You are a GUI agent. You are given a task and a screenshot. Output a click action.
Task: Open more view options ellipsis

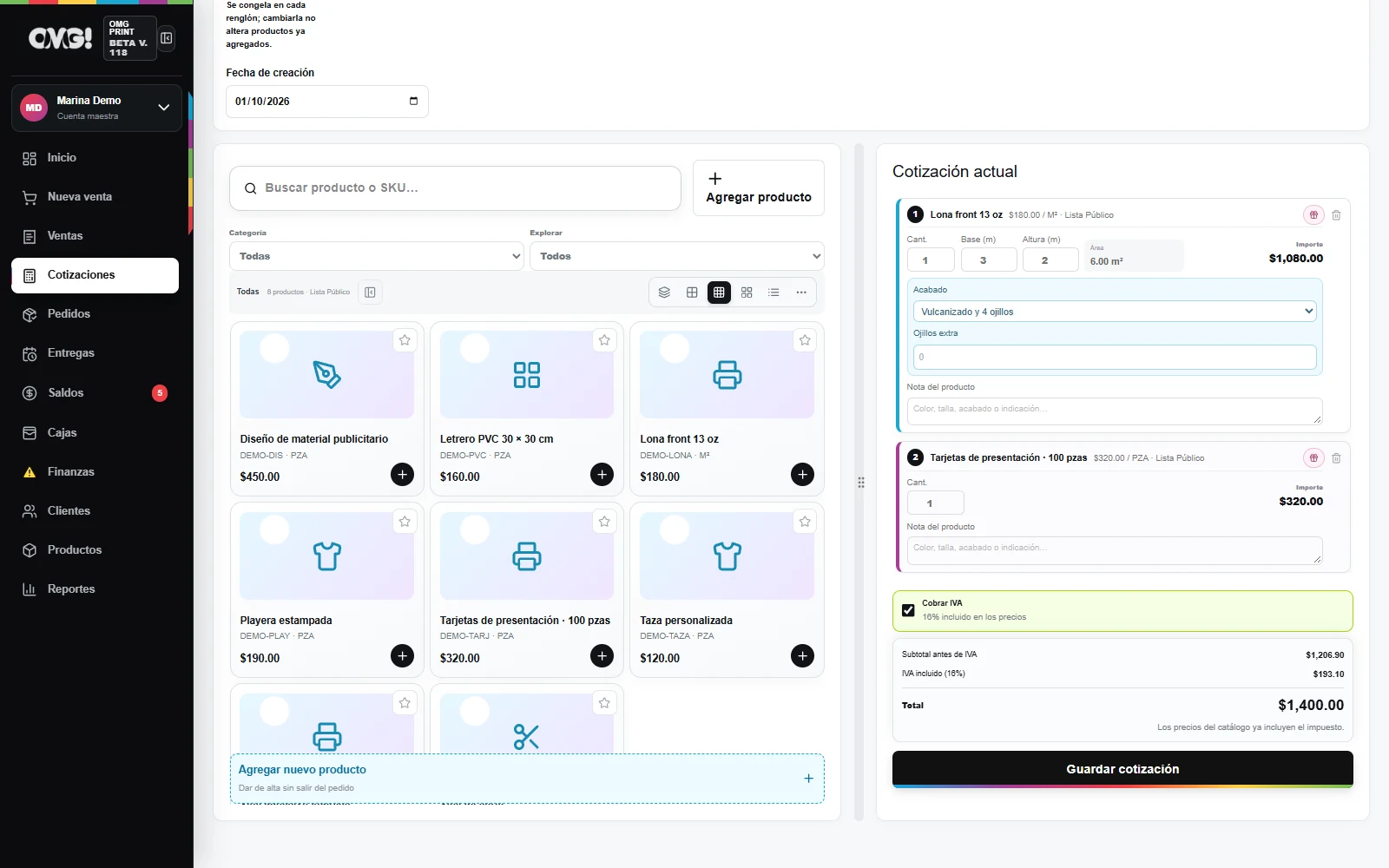pos(801,293)
